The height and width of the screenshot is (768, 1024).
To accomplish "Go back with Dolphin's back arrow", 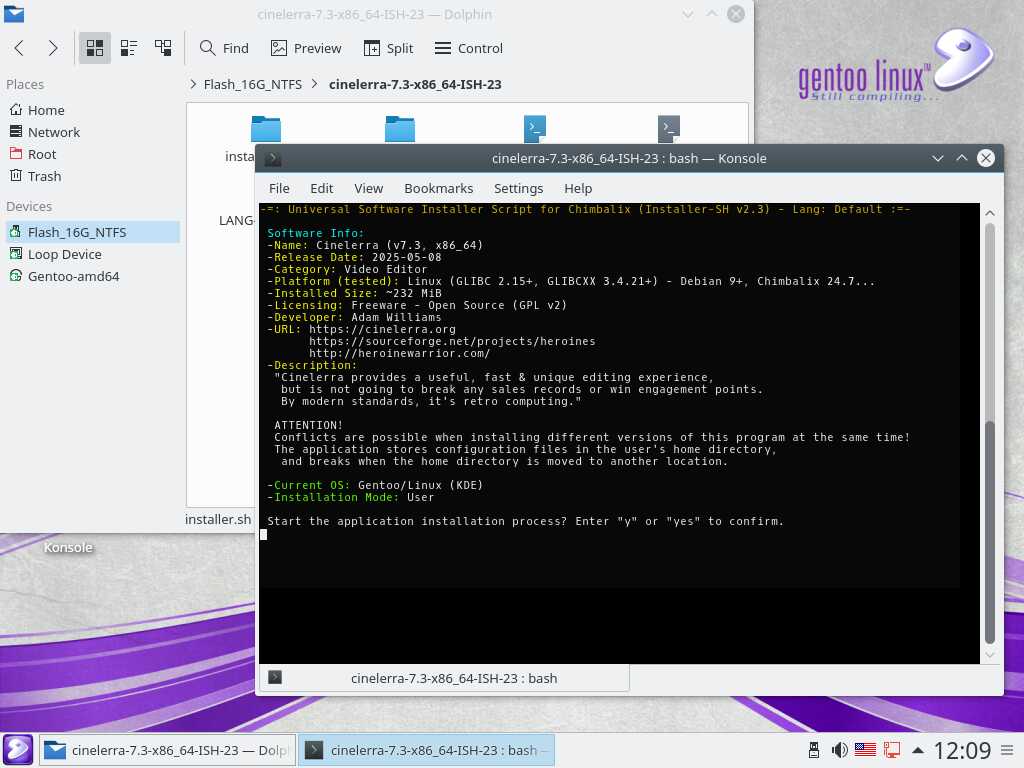I will (x=19, y=48).
